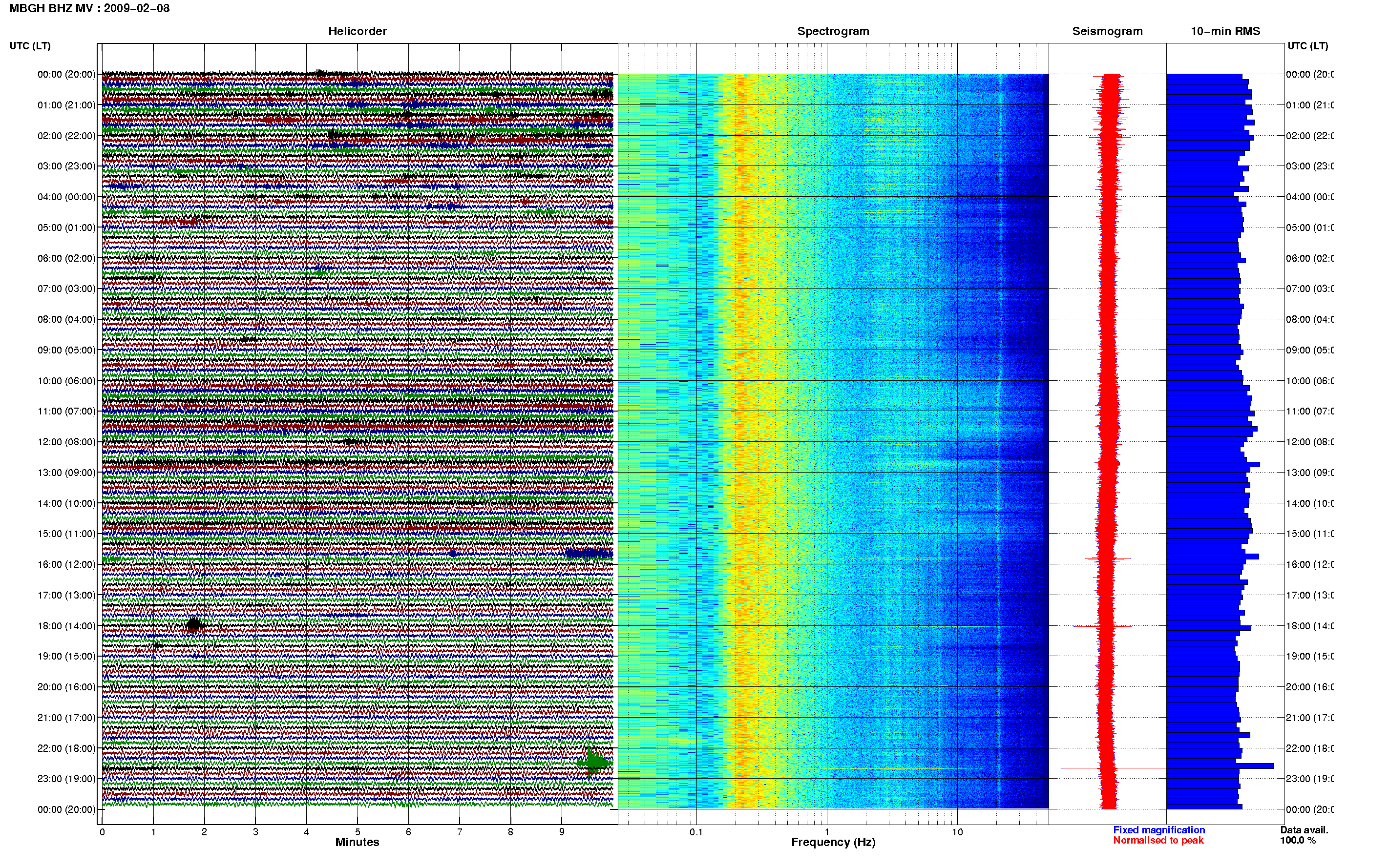Click the left '14:00 (10:00)' time label
This screenshot has width=1389, height=868.
pos(66,503)
